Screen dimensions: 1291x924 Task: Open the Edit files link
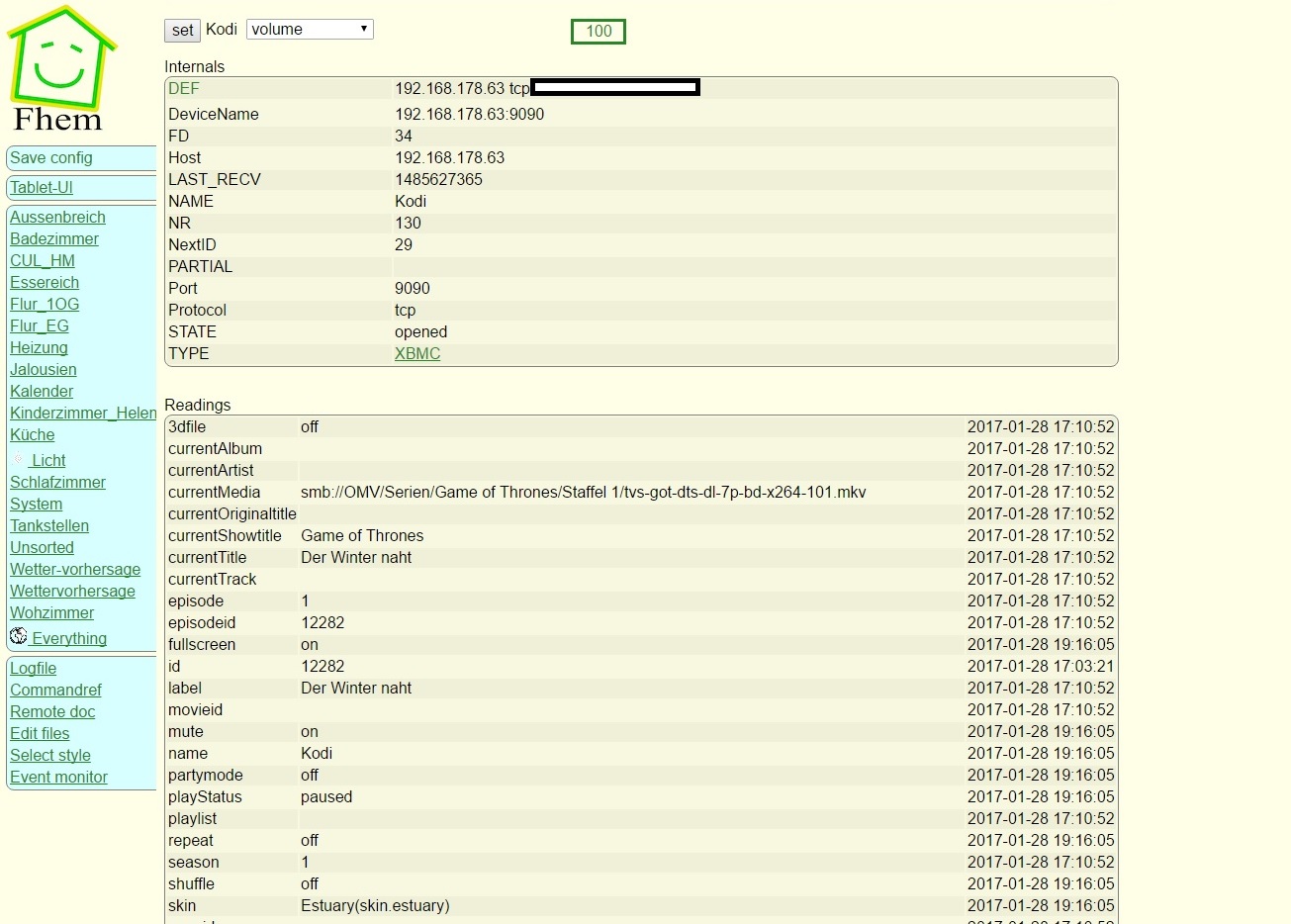pyautogui.click(x=40, y=734)
